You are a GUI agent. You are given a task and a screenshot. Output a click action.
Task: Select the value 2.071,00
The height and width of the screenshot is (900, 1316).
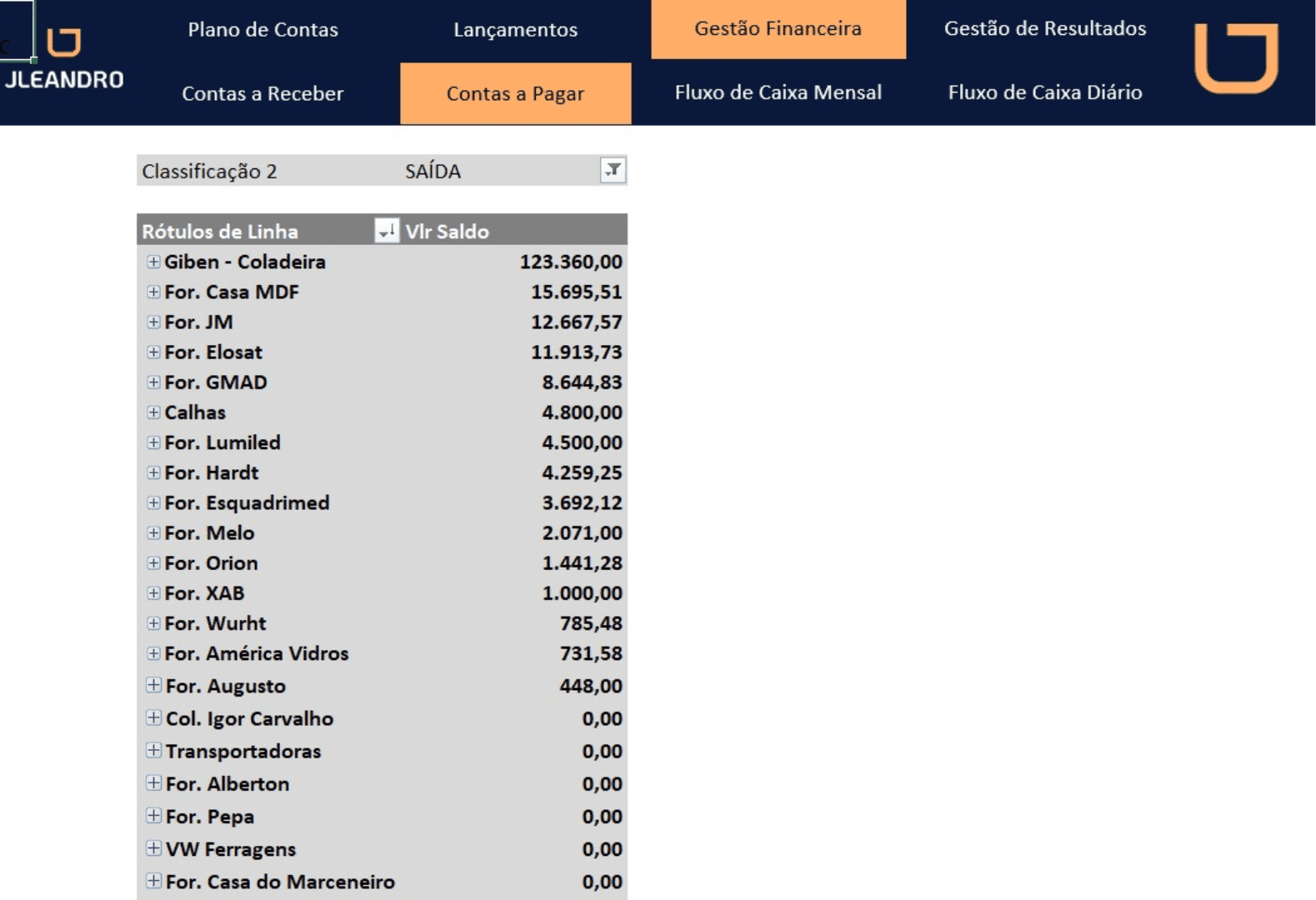coord(582,532)
